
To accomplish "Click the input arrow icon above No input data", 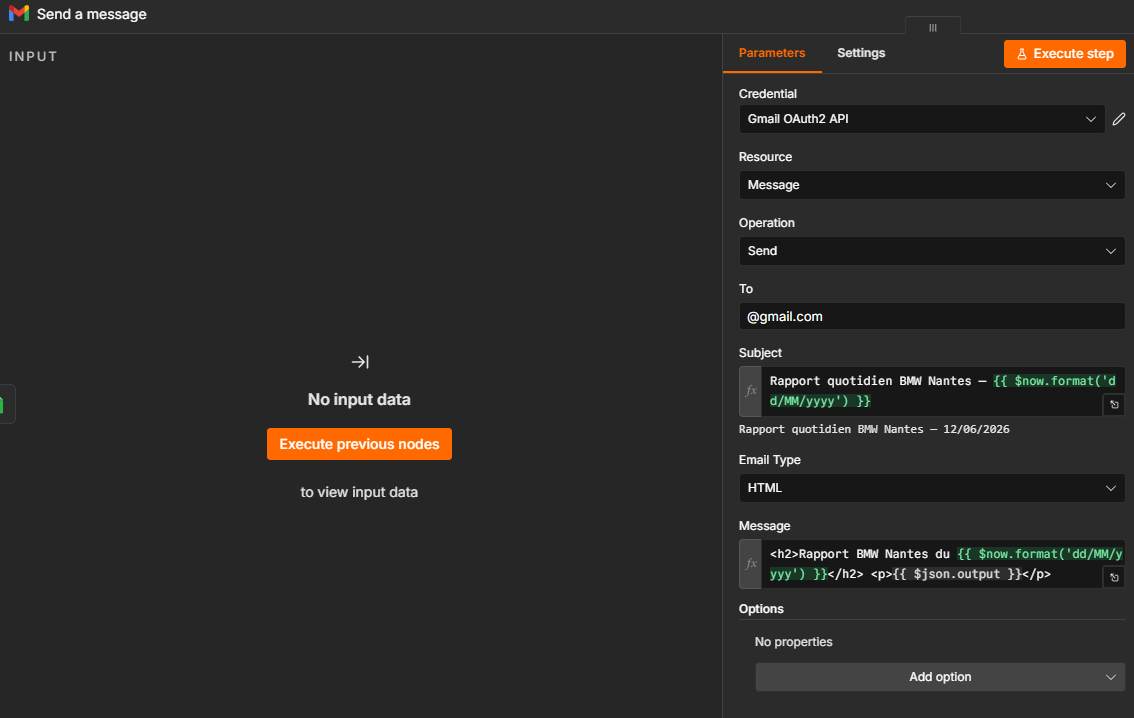I will (359, 362).
